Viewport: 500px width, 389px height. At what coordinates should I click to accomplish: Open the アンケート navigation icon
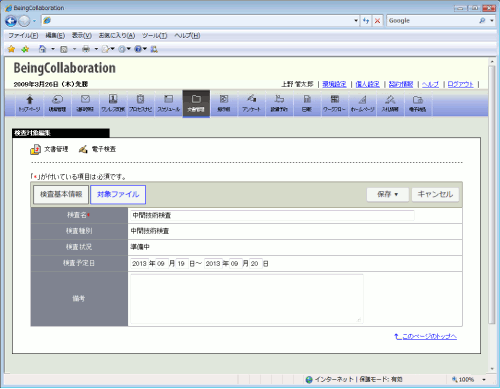[x=251, y=104]
